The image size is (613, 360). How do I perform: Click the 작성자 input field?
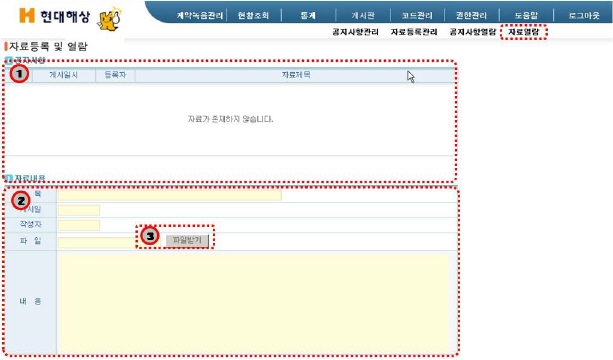(x=79, y=225)
